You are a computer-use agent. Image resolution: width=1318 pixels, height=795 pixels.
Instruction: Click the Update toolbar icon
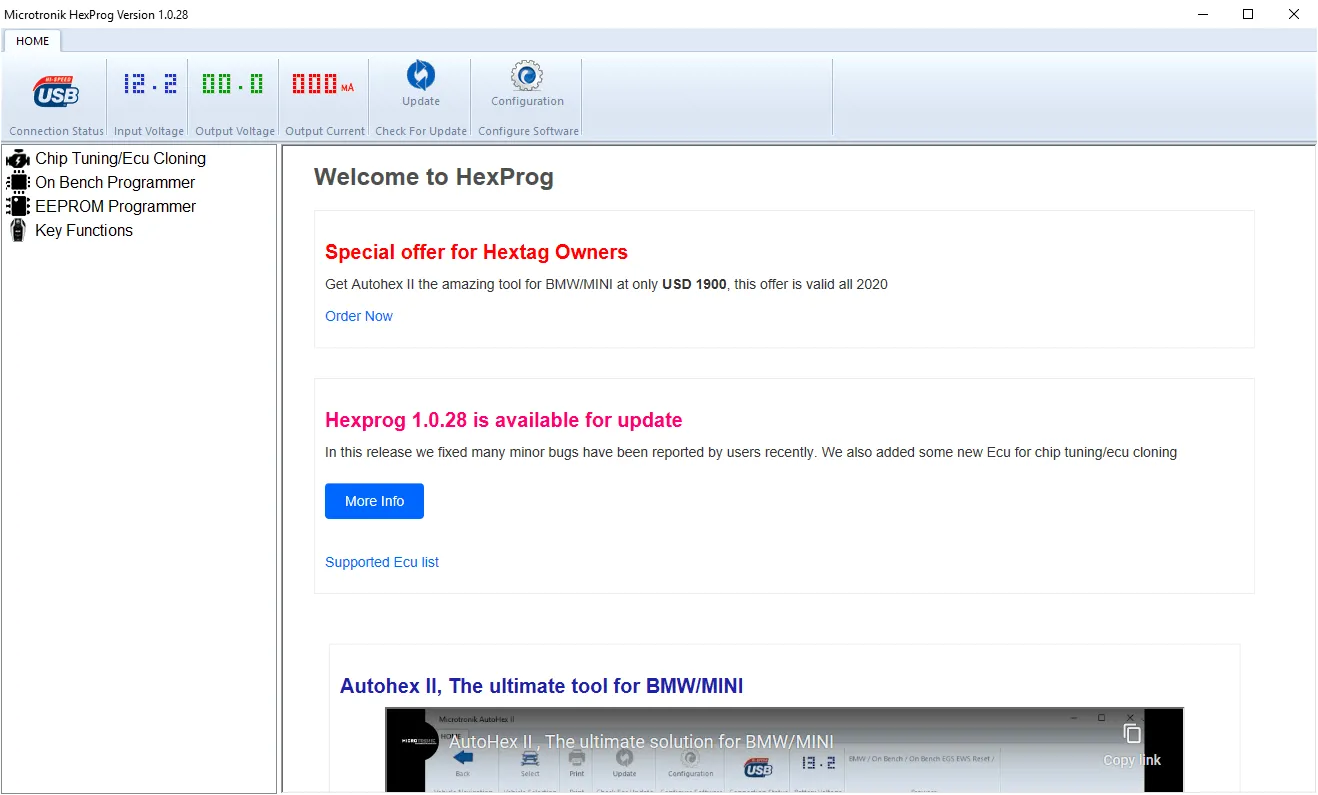point(421,76)
